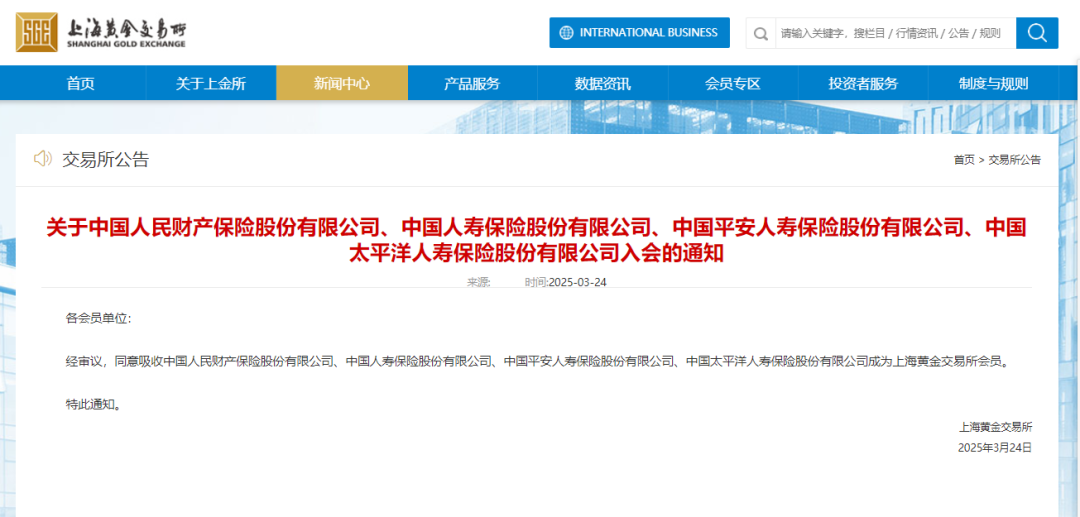Click the 交易所公告 breadcrumb link
This screenshot has width=1080, height=517.
(x=1014, y=160)
